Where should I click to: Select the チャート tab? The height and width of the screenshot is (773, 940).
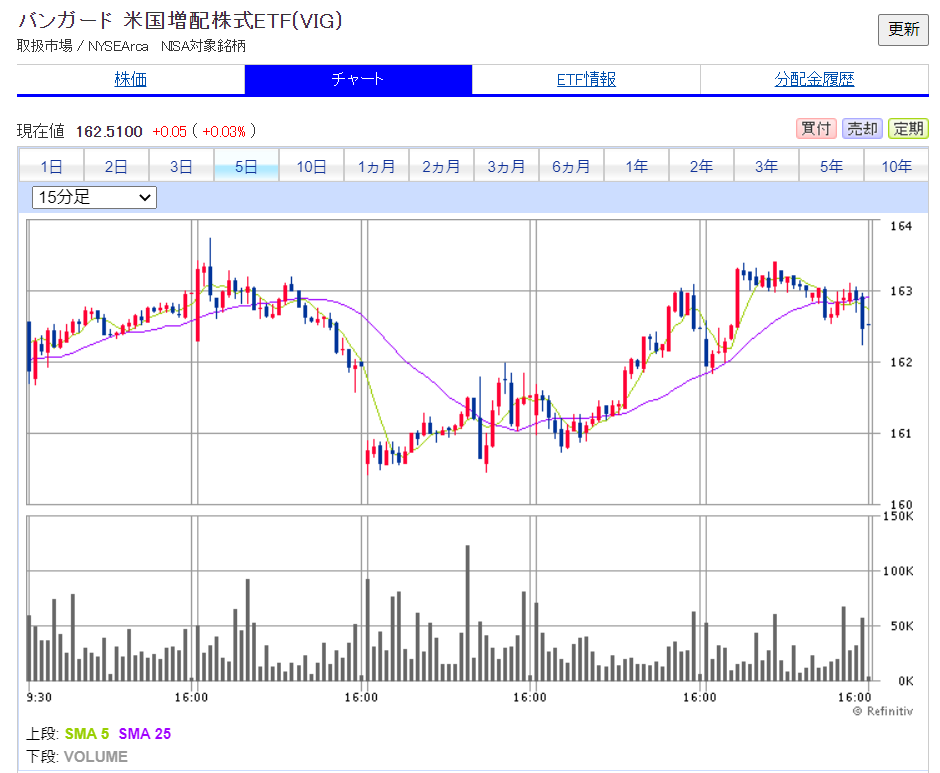coord(358,79)
